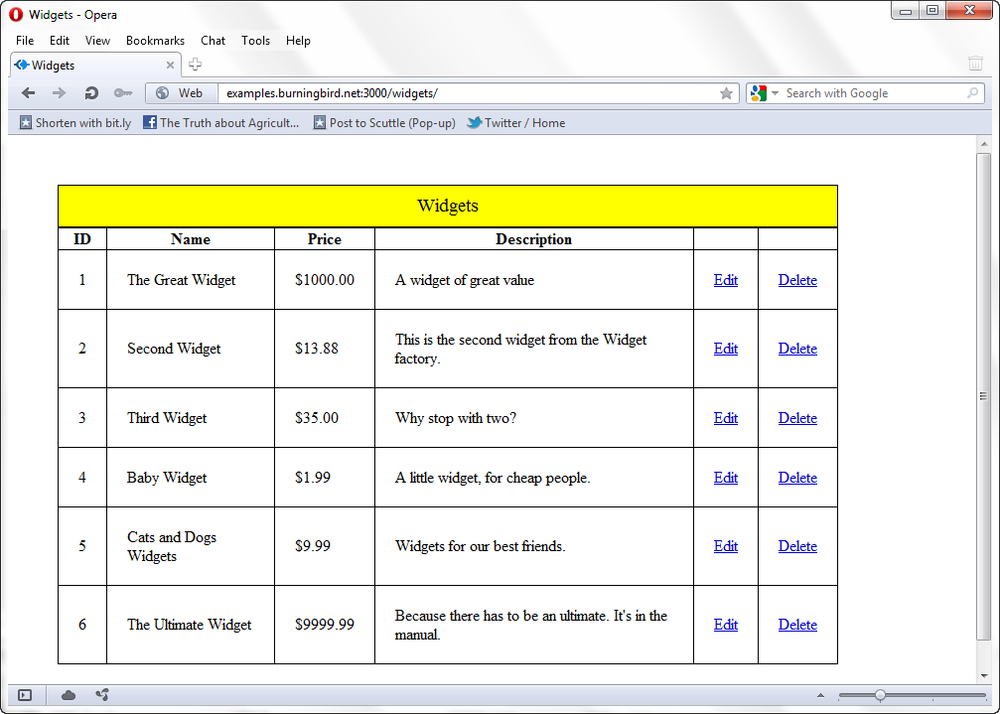Adjust the page zoom slider
Image resolution: width=1000 pixels, height=714 pixels.
click(880, 694)
